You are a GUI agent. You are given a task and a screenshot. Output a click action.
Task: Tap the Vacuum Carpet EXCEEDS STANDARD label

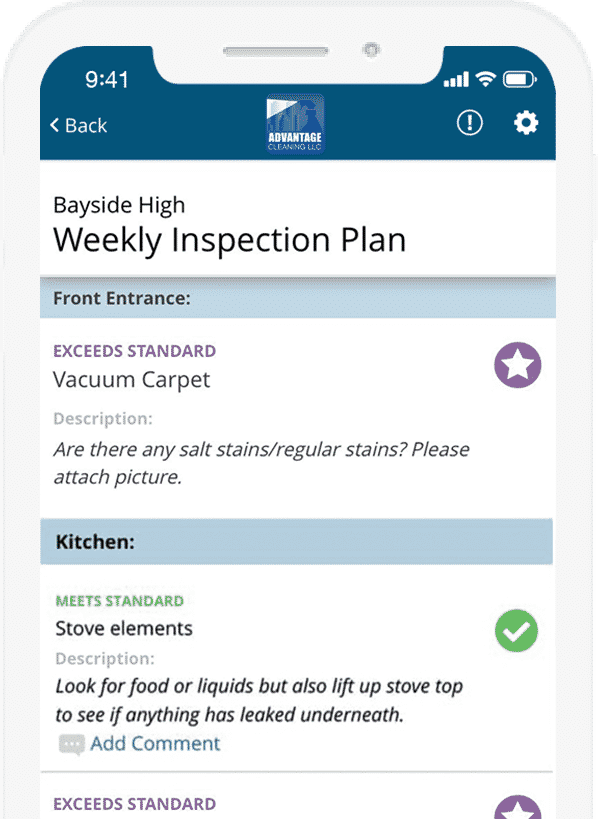(x=134, y=351)
